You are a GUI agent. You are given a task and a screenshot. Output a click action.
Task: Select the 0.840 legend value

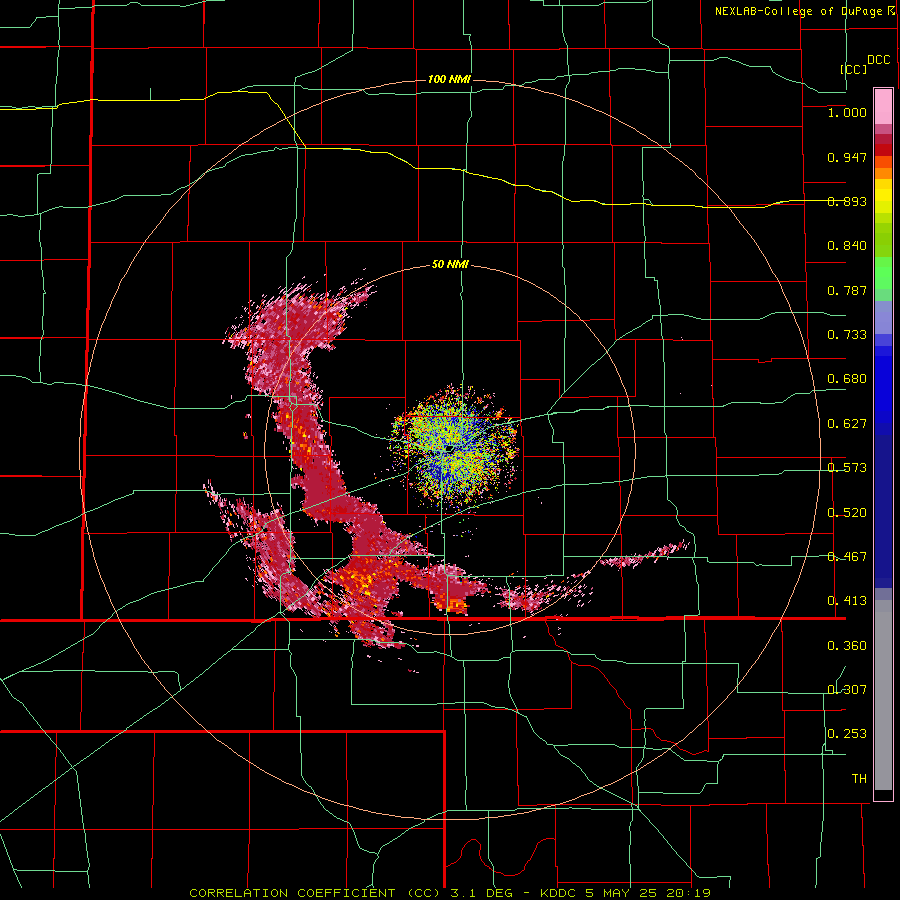847,246
